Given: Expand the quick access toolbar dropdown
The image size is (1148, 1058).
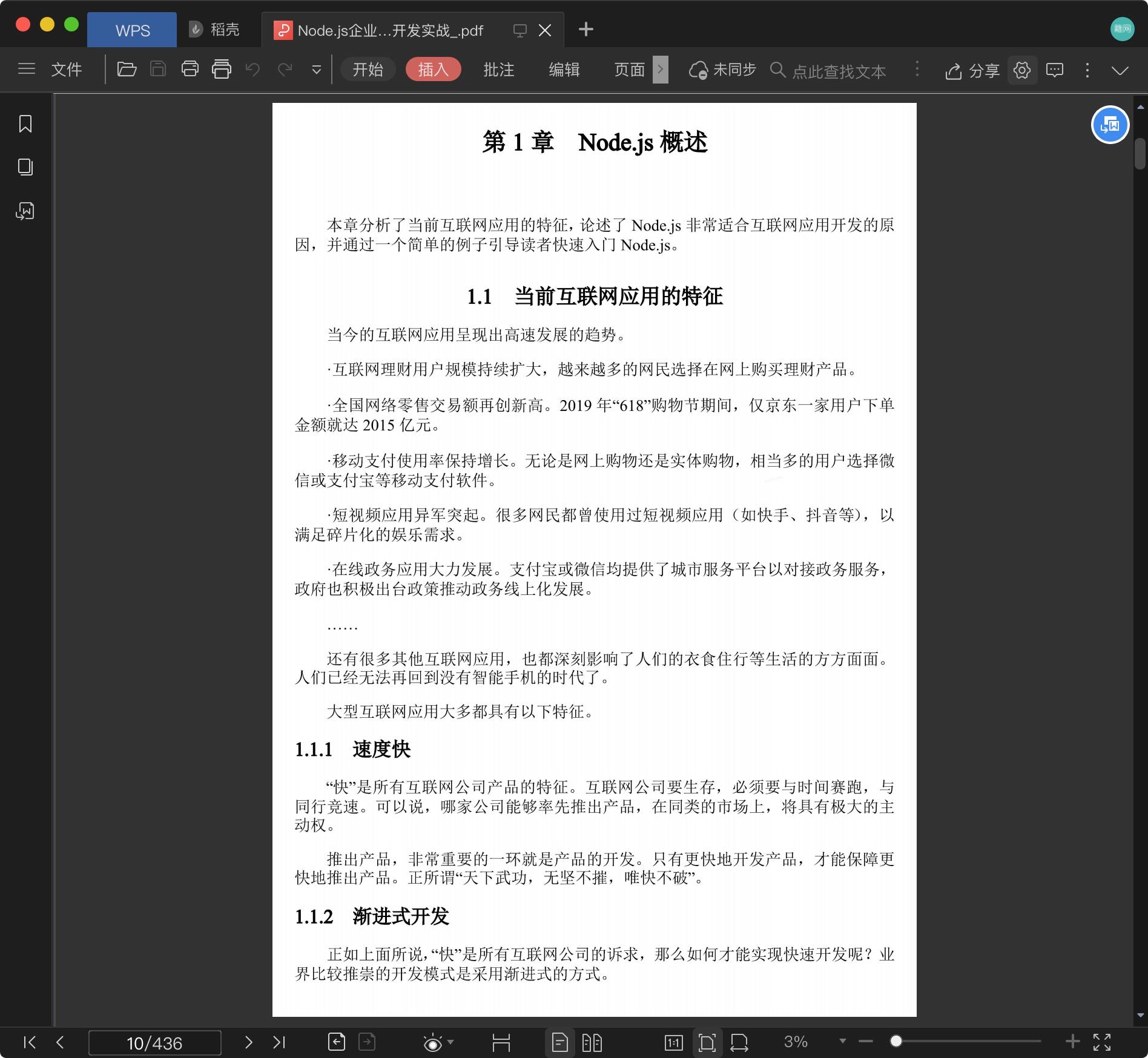Looking at the screenshot, I should click(316, 70).
